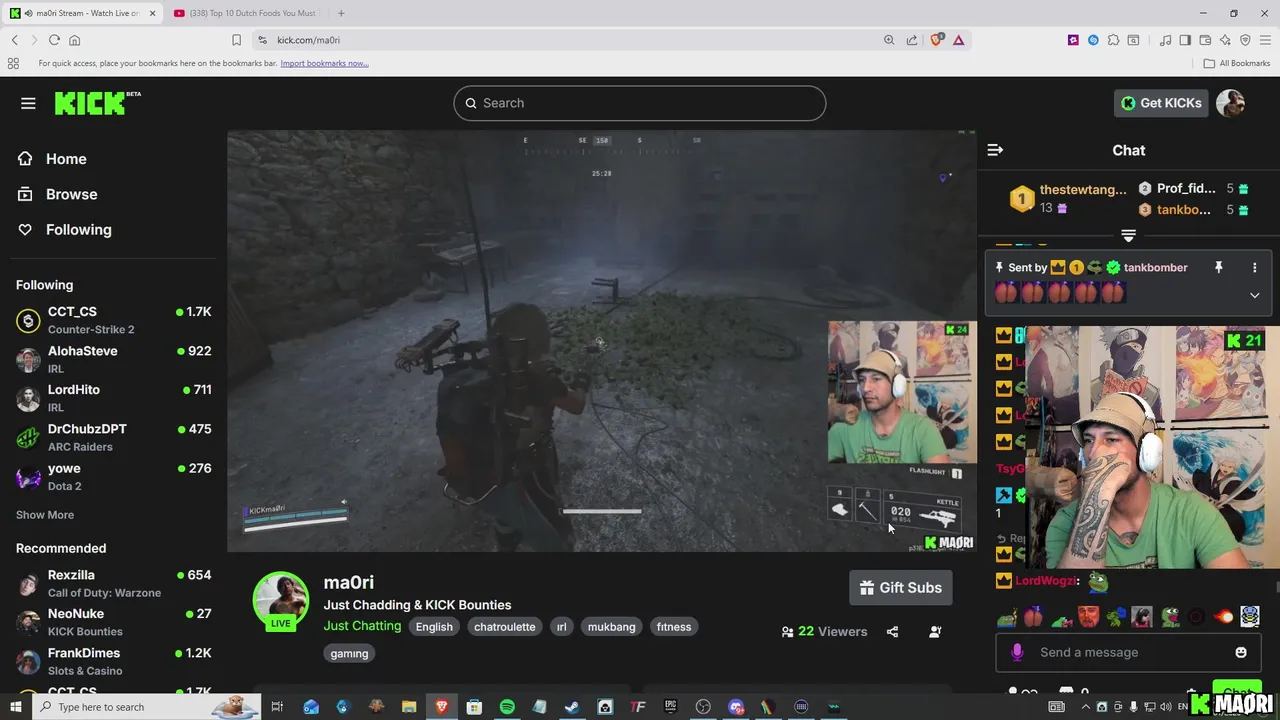This screenshot has width=1280, height=720.
Task: Reload the page
Action: click(54, 40)
